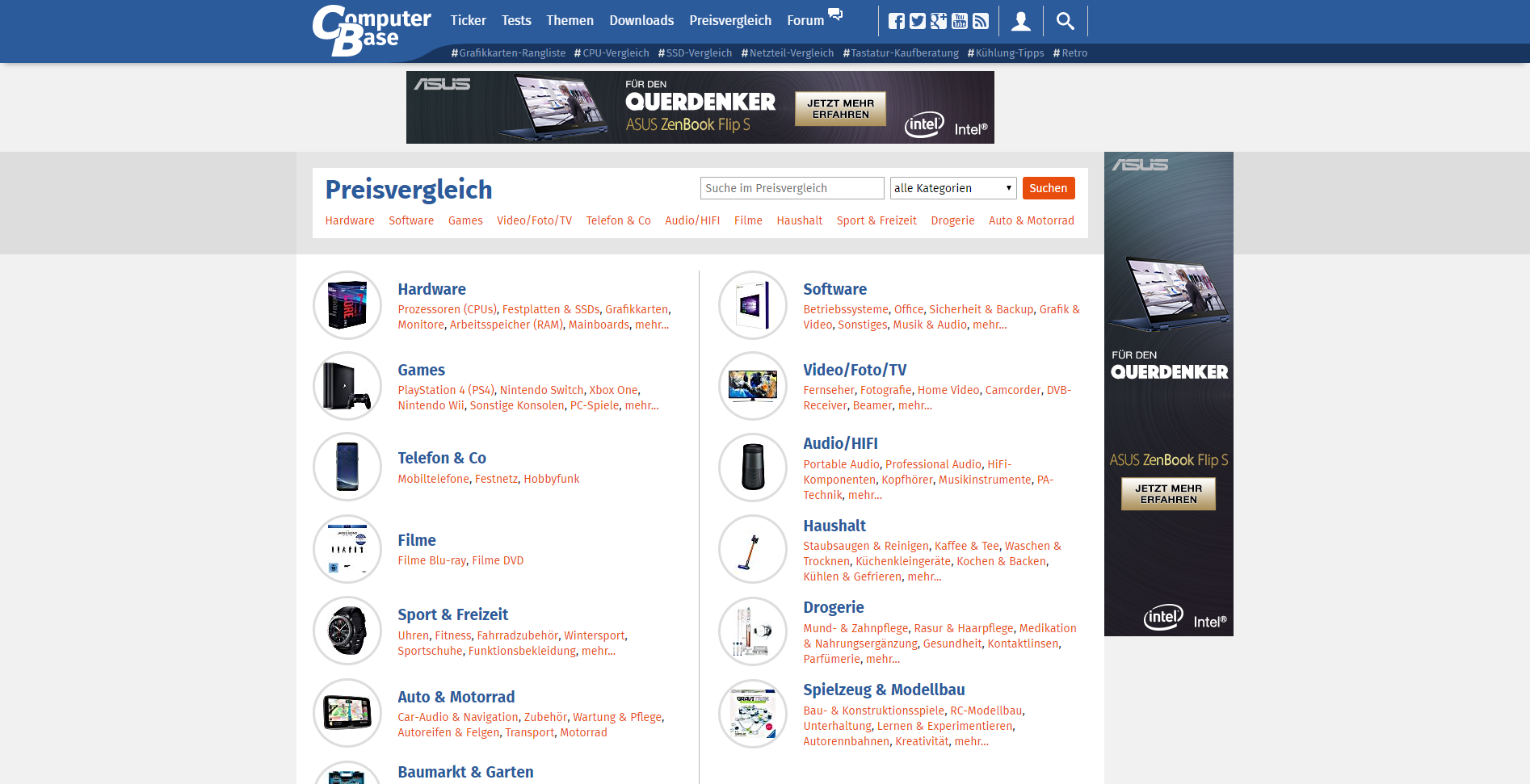Image resolution: width=1530 pixels, height=784 pixels.
Task: Select the Drogerie tab under Preisvergleich
Action: (x=952, y=220)
